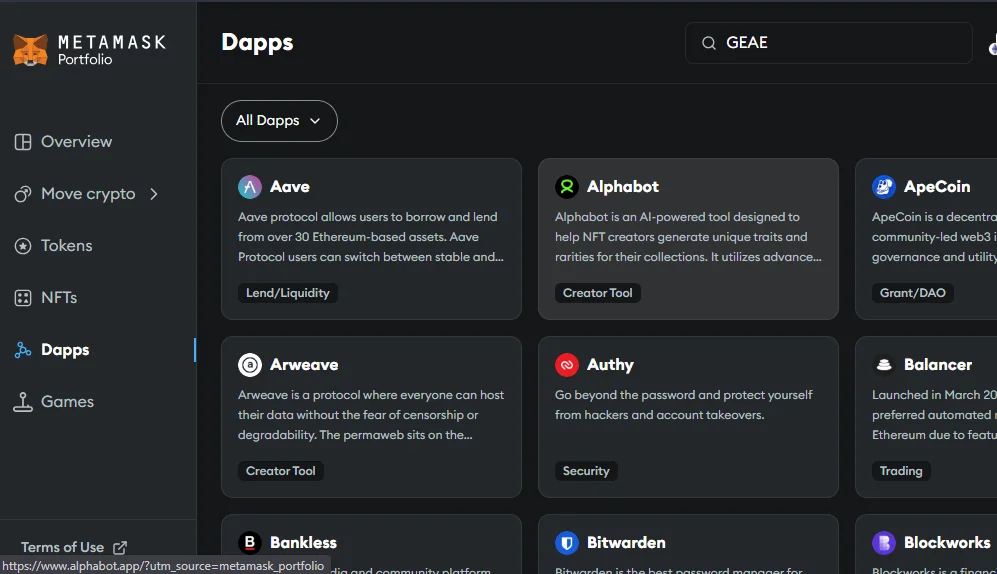The width and height of the screenshot is (997, 574).
Task: Click the Security tag on Authy
Action: 586,471
